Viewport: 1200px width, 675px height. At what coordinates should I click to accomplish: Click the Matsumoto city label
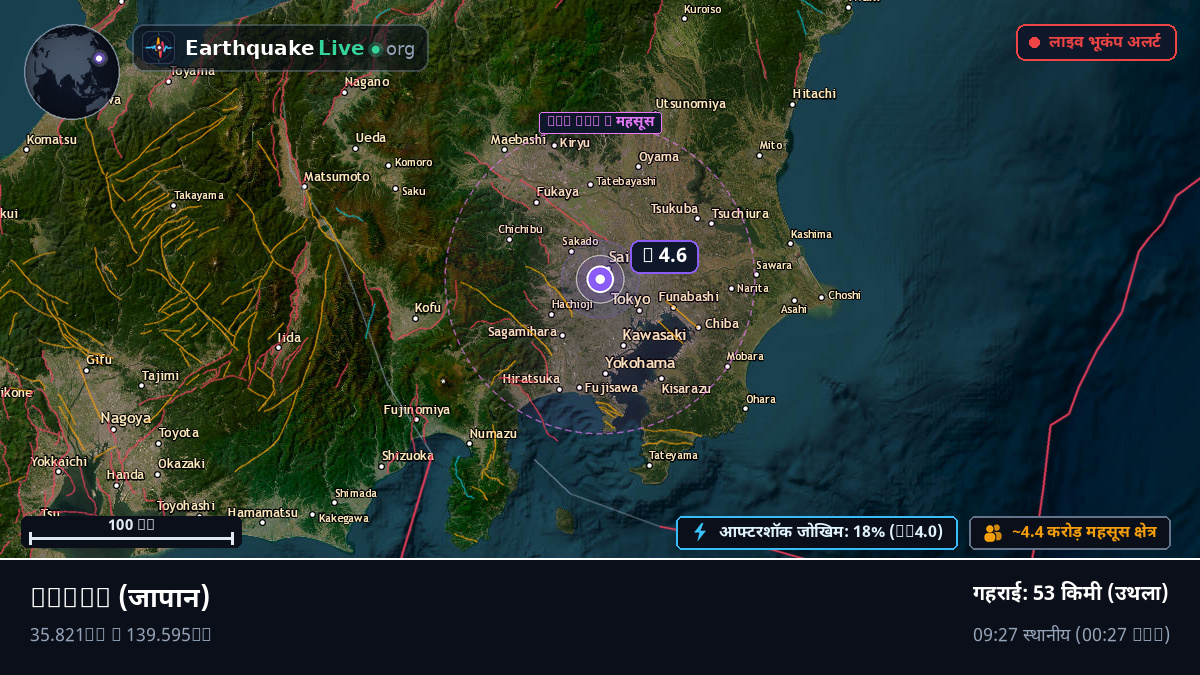coord(337,177)
